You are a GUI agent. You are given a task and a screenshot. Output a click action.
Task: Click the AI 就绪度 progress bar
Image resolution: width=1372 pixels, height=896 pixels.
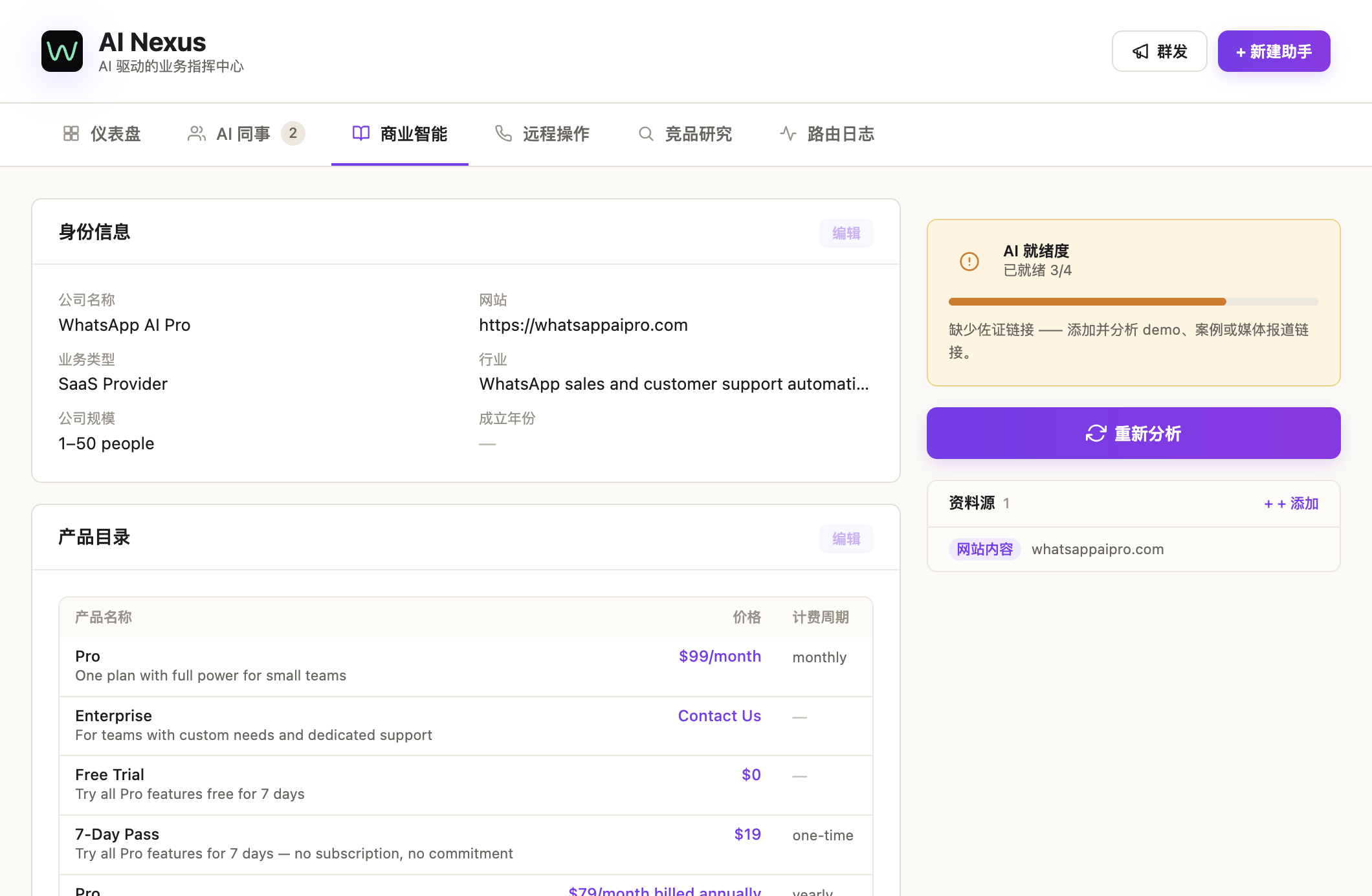1134,302
